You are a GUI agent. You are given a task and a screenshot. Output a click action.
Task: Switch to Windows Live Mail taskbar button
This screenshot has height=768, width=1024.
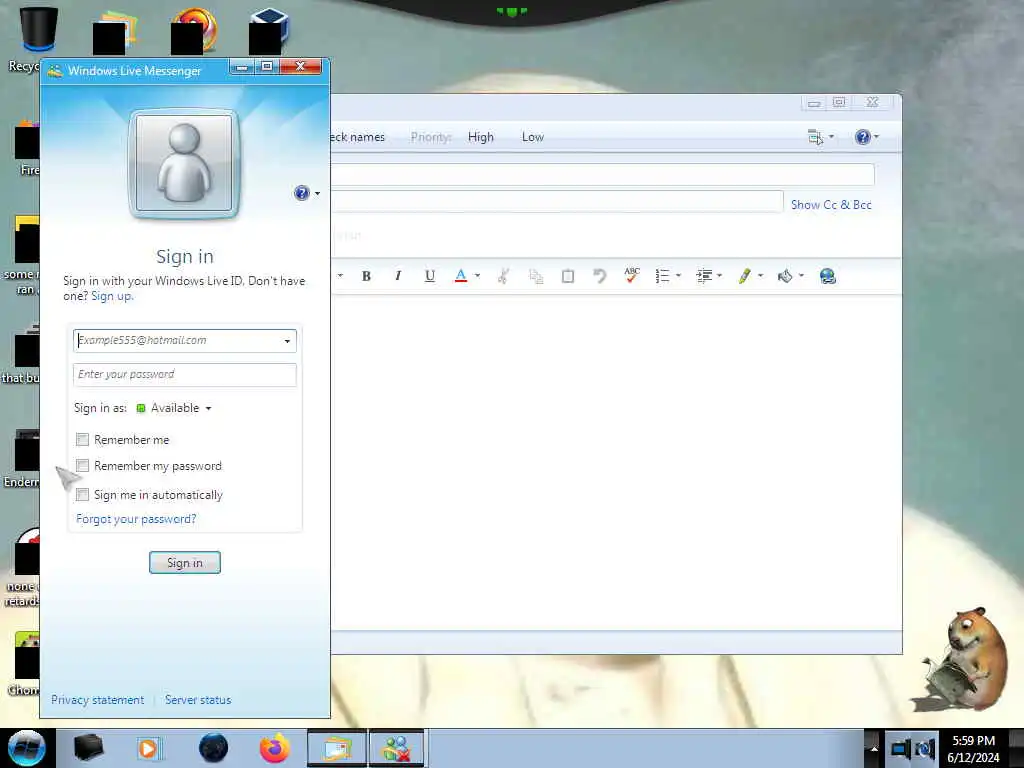pos(338,748)
